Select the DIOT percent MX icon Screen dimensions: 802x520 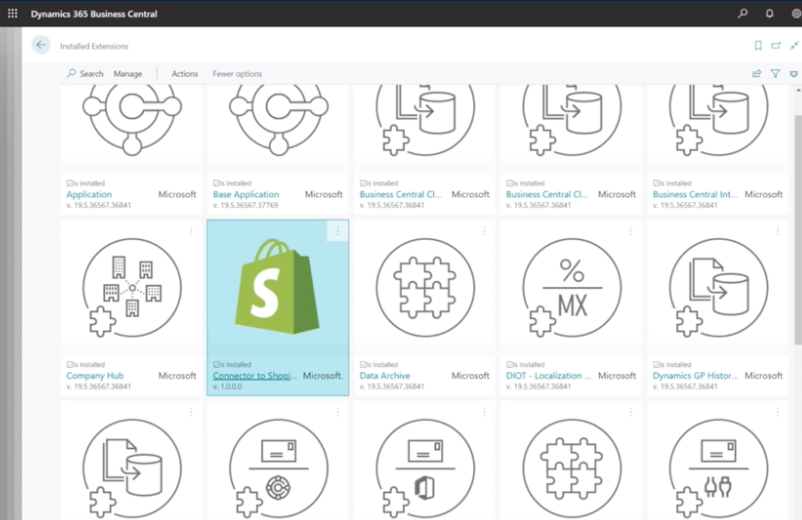pos(572,288)
